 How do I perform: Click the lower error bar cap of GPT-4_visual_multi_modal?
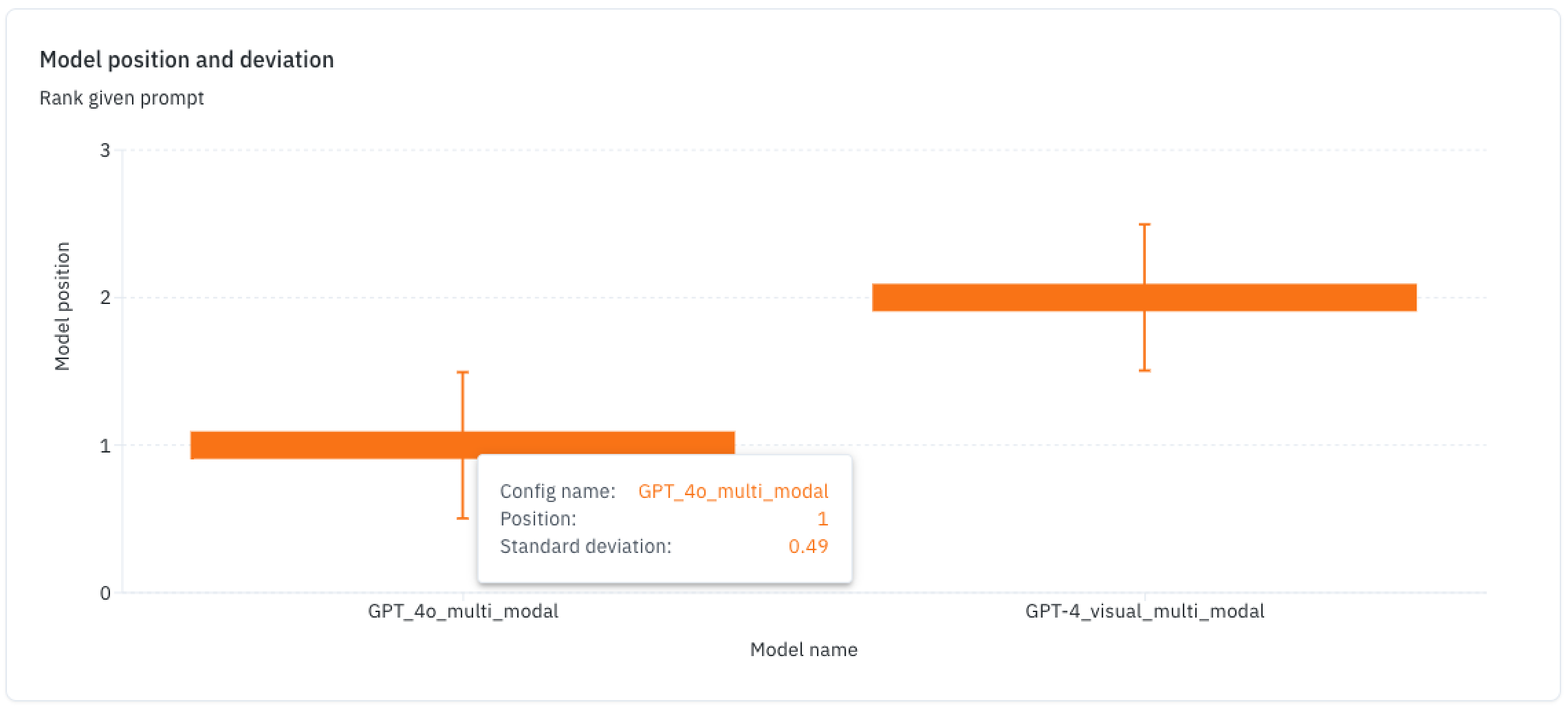tap(1144, 371)
